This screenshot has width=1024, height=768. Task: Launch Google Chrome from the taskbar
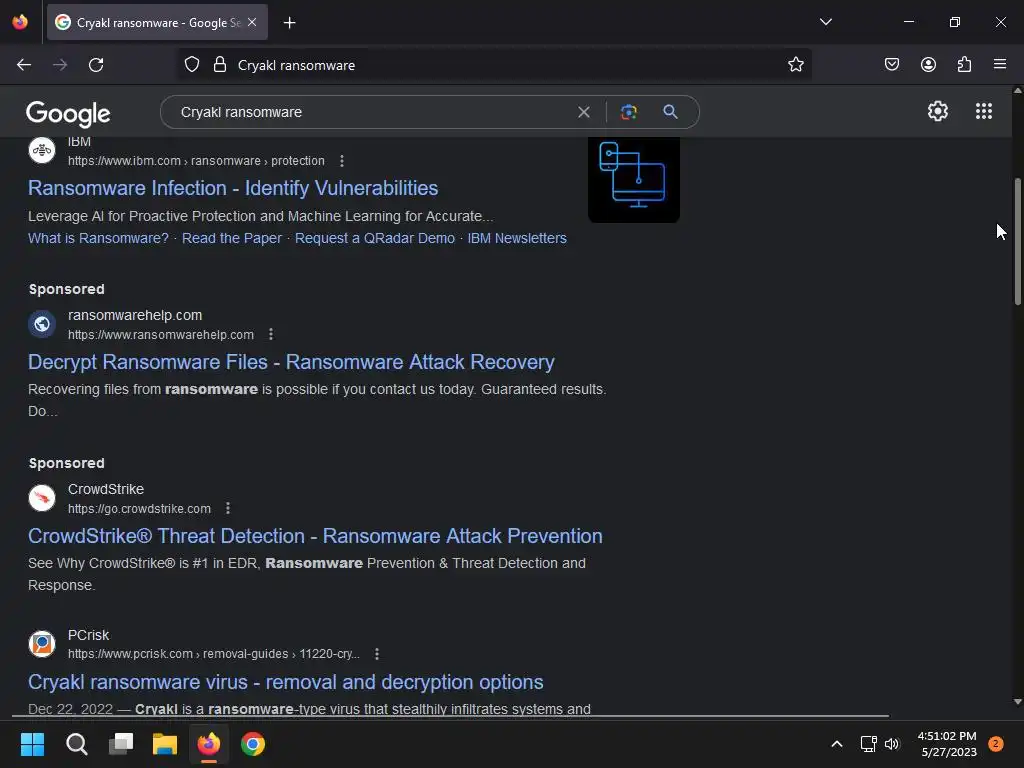pyautogui.click(x=253, y=744)
